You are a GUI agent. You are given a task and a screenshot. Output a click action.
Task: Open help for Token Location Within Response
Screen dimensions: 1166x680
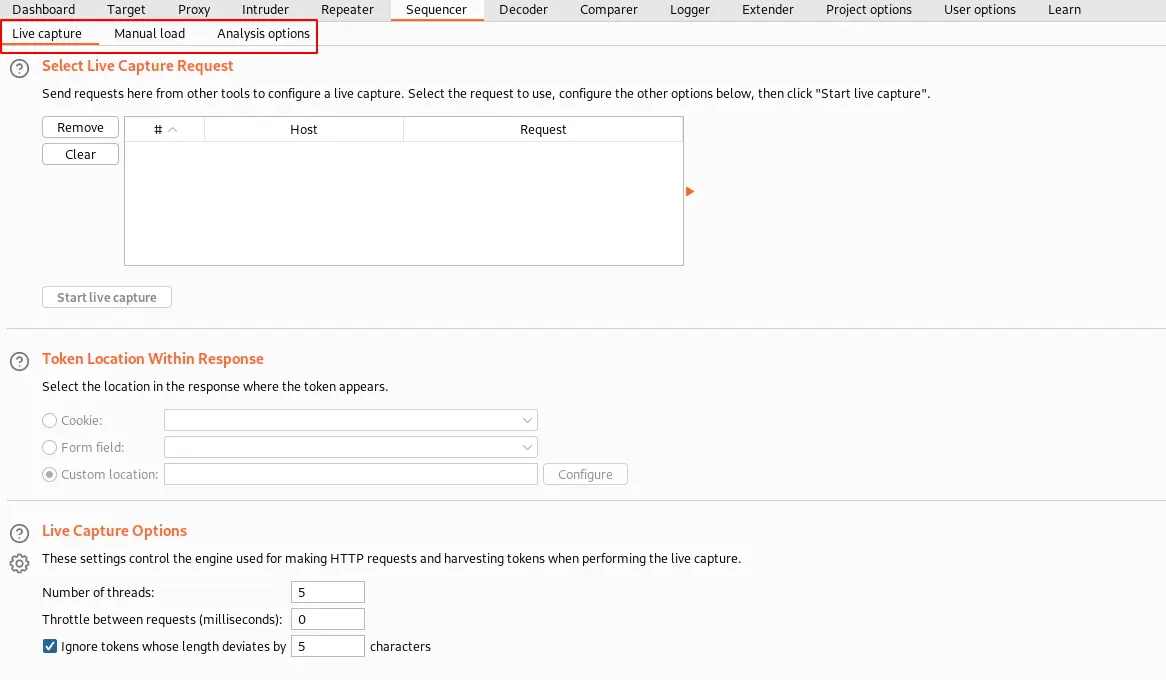tap(19, 361)
